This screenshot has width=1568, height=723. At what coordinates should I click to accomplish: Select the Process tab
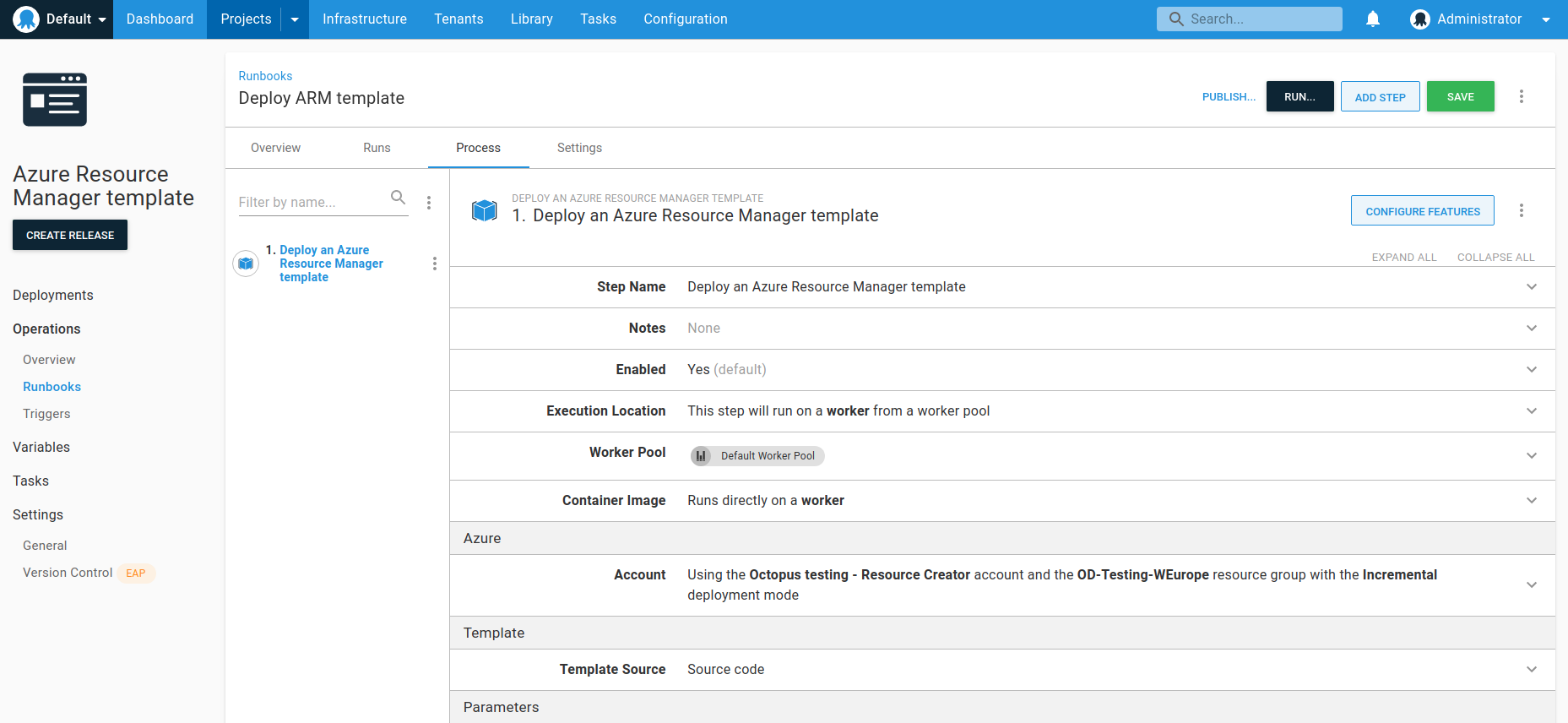(478, 148)
